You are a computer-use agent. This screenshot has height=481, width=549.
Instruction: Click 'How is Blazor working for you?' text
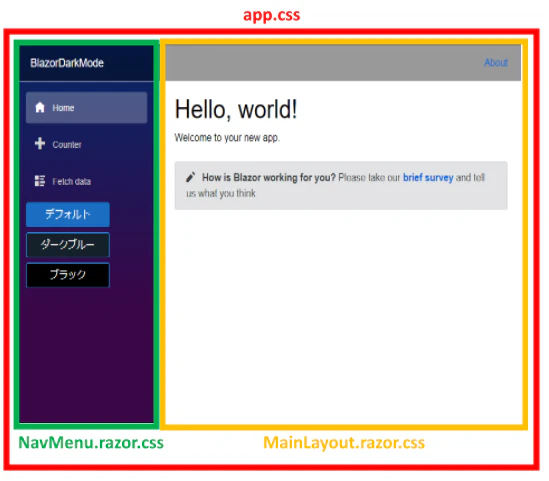269,177
